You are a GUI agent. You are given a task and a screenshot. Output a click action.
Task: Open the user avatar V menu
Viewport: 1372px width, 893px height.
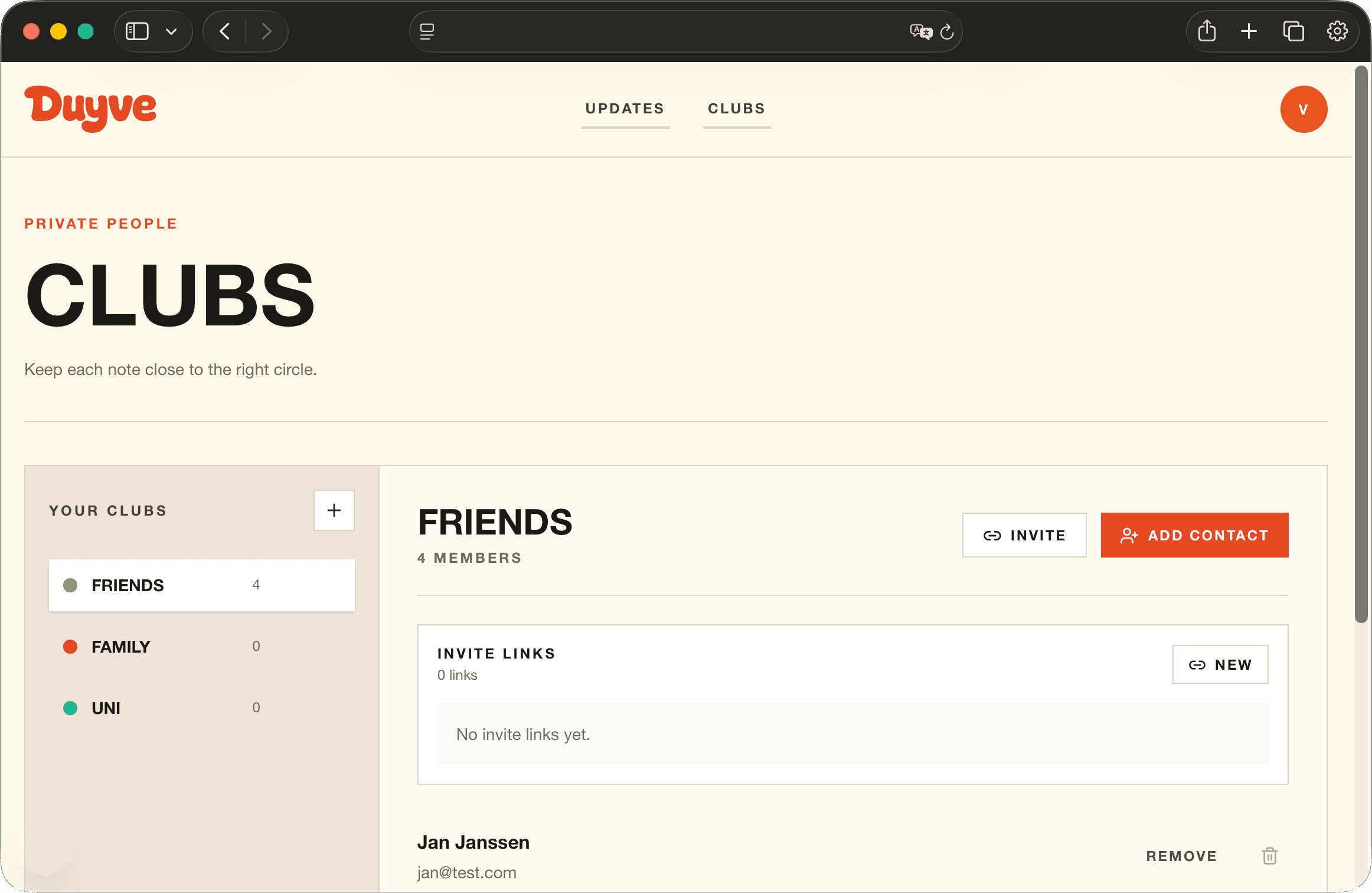pos(1304,109)
